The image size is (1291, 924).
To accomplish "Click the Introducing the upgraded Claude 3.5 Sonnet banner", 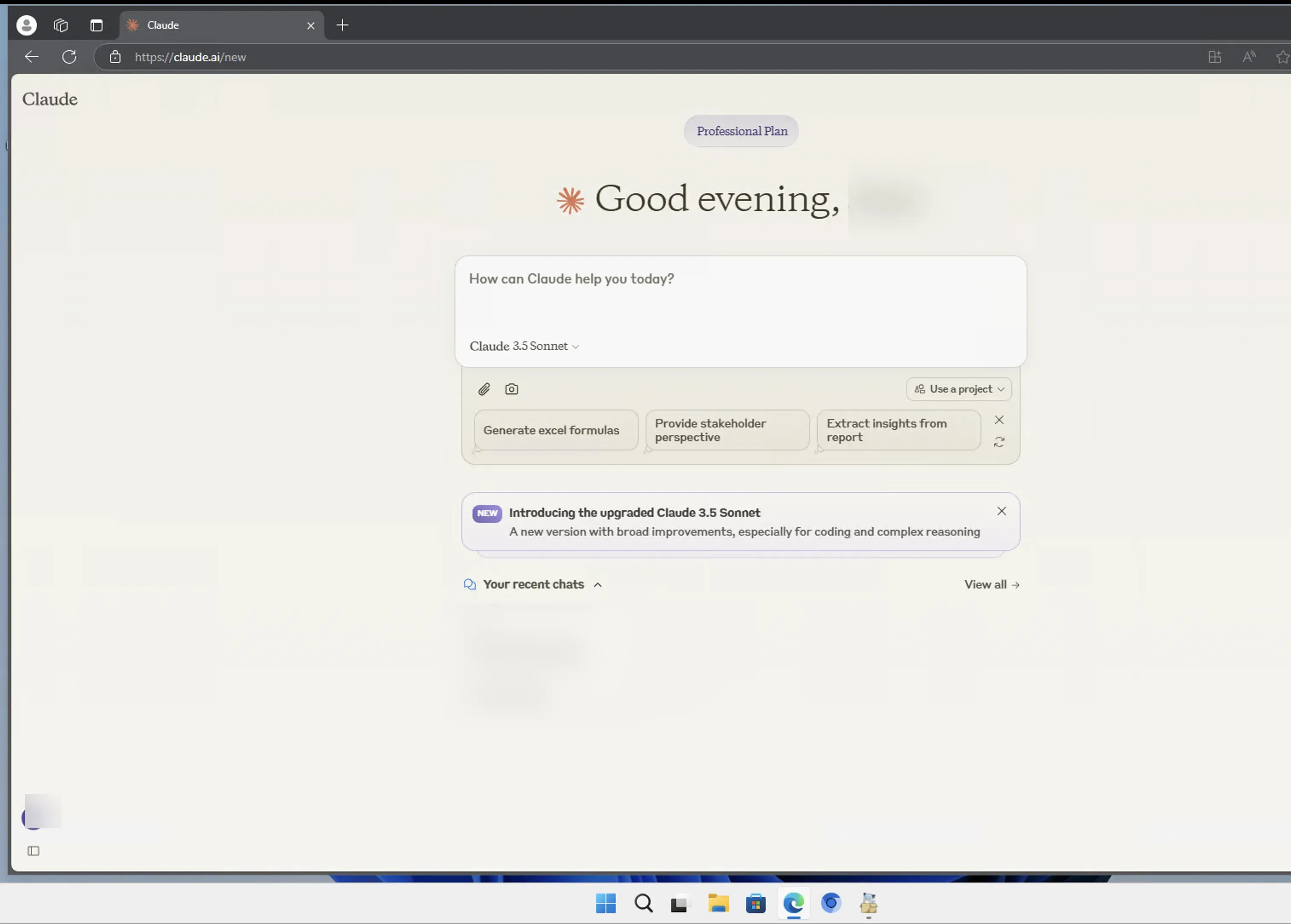I will [740, 522].
